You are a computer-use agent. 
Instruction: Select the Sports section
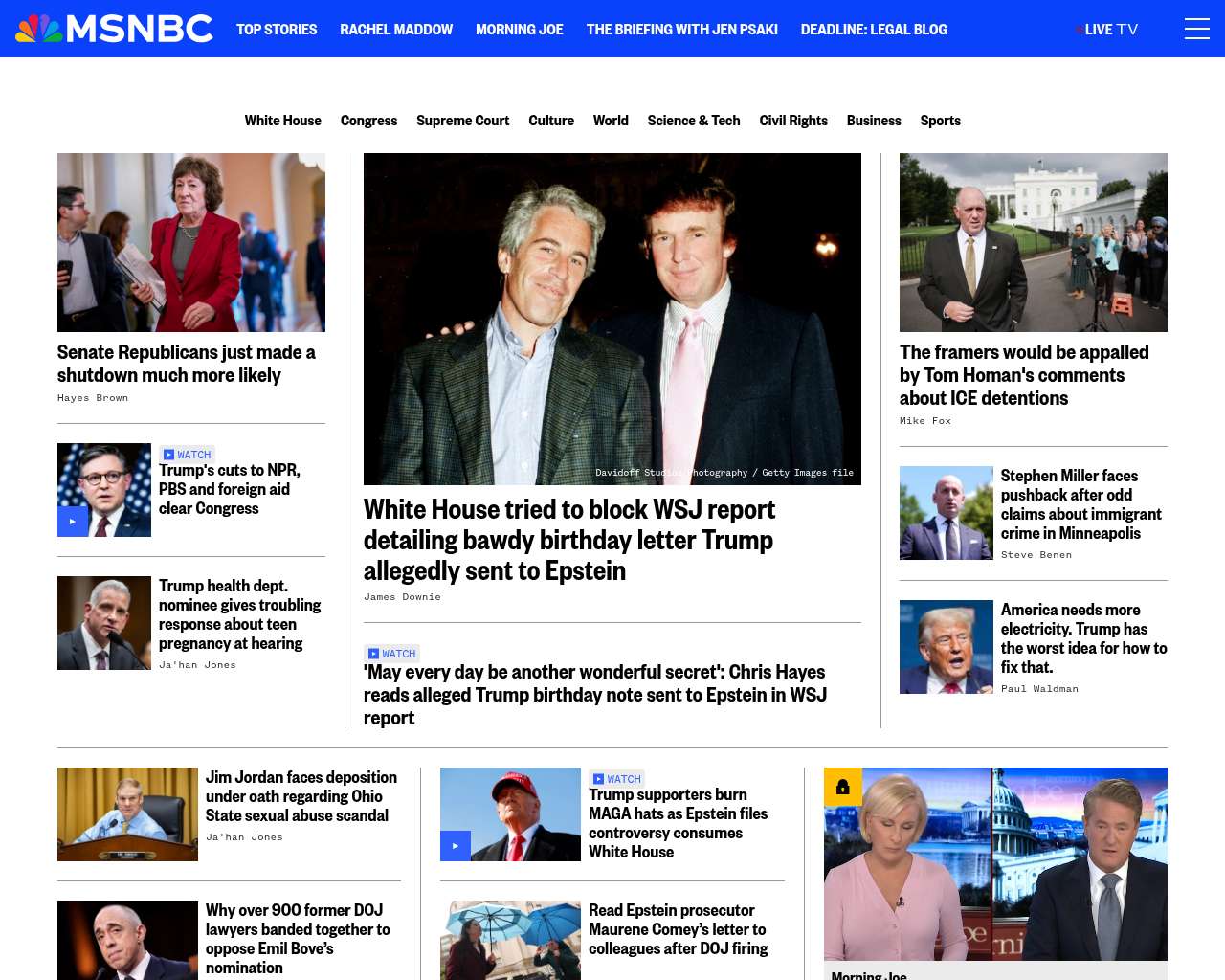[941, 121]
